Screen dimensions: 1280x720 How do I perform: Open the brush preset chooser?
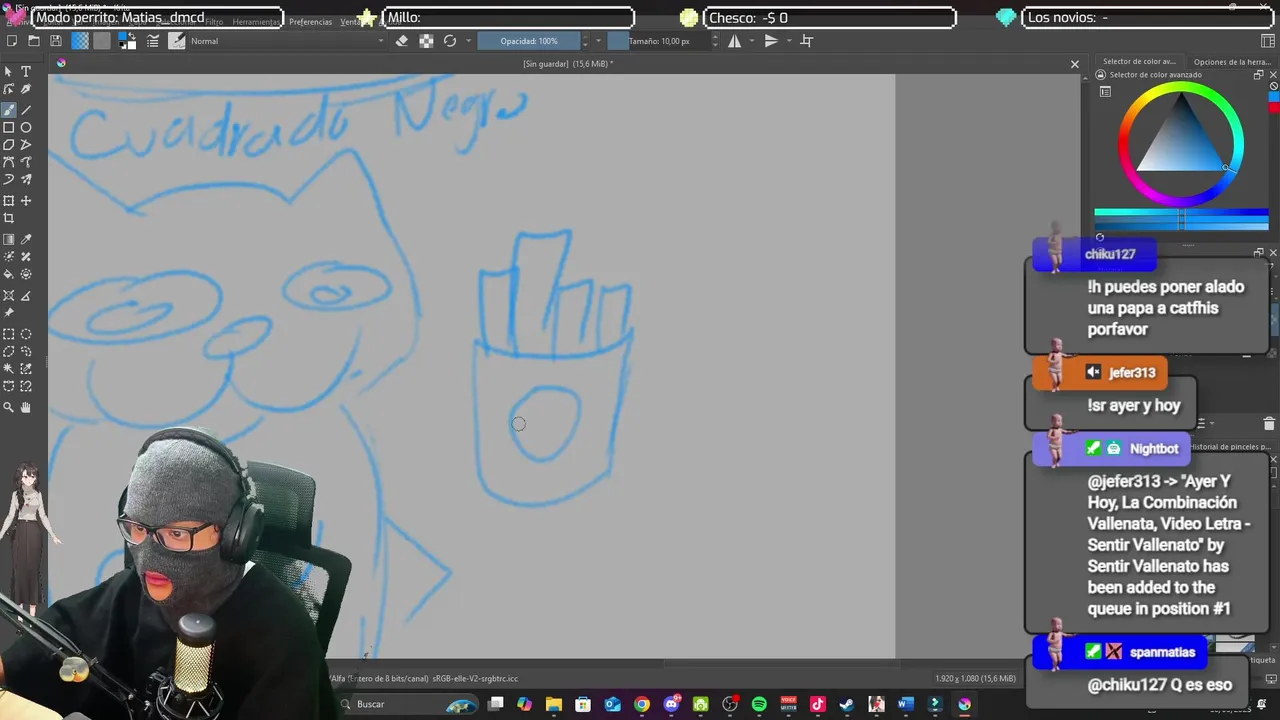click(x=177, y=41)
